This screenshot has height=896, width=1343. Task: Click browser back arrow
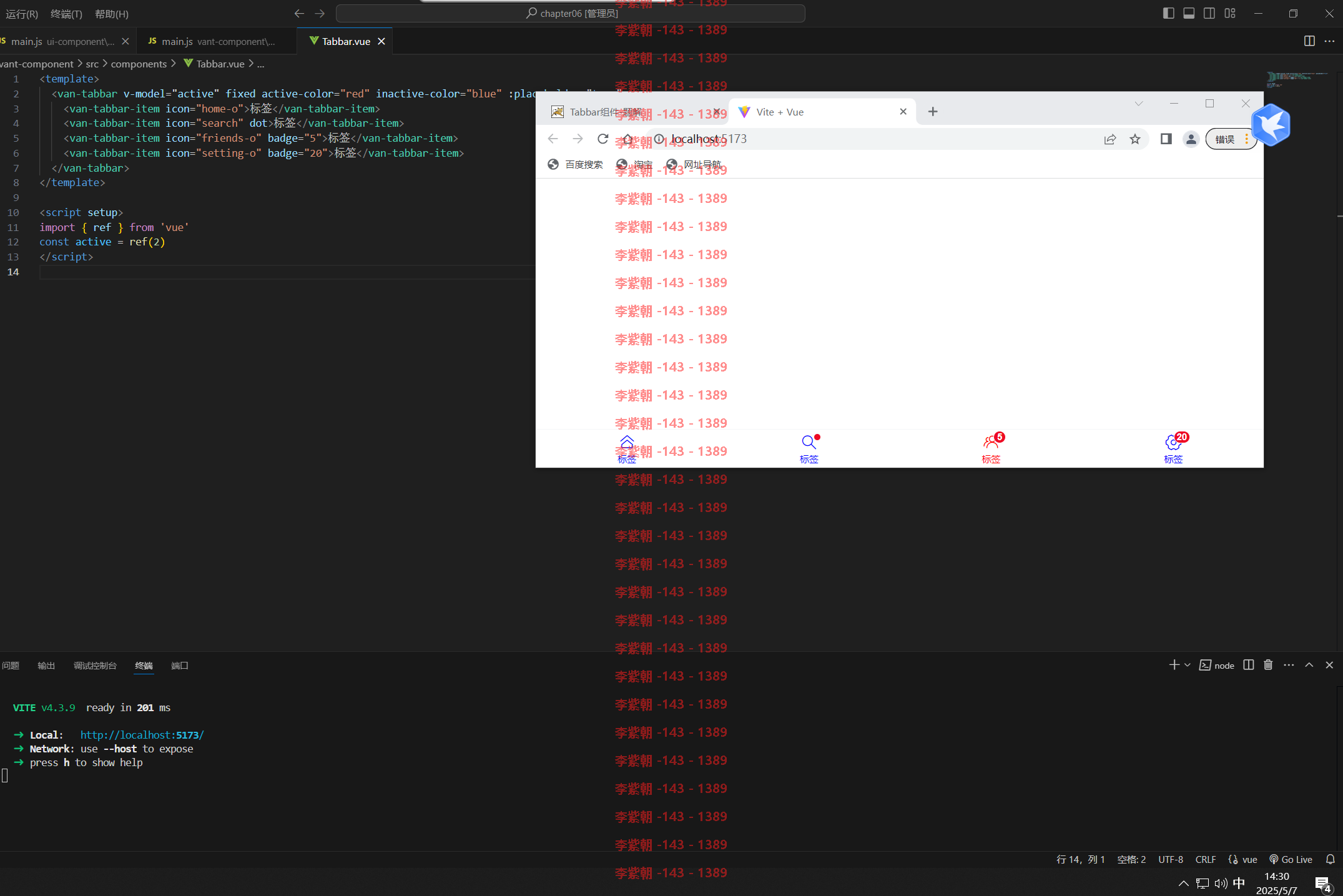click(553, 139)
